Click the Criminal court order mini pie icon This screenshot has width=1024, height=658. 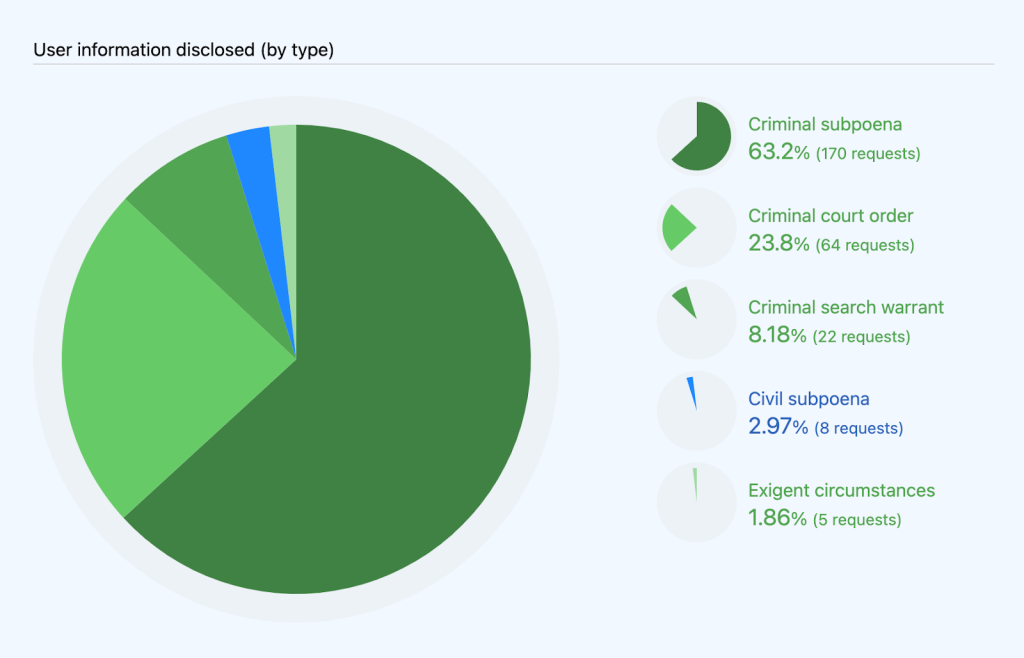(697, 228)
